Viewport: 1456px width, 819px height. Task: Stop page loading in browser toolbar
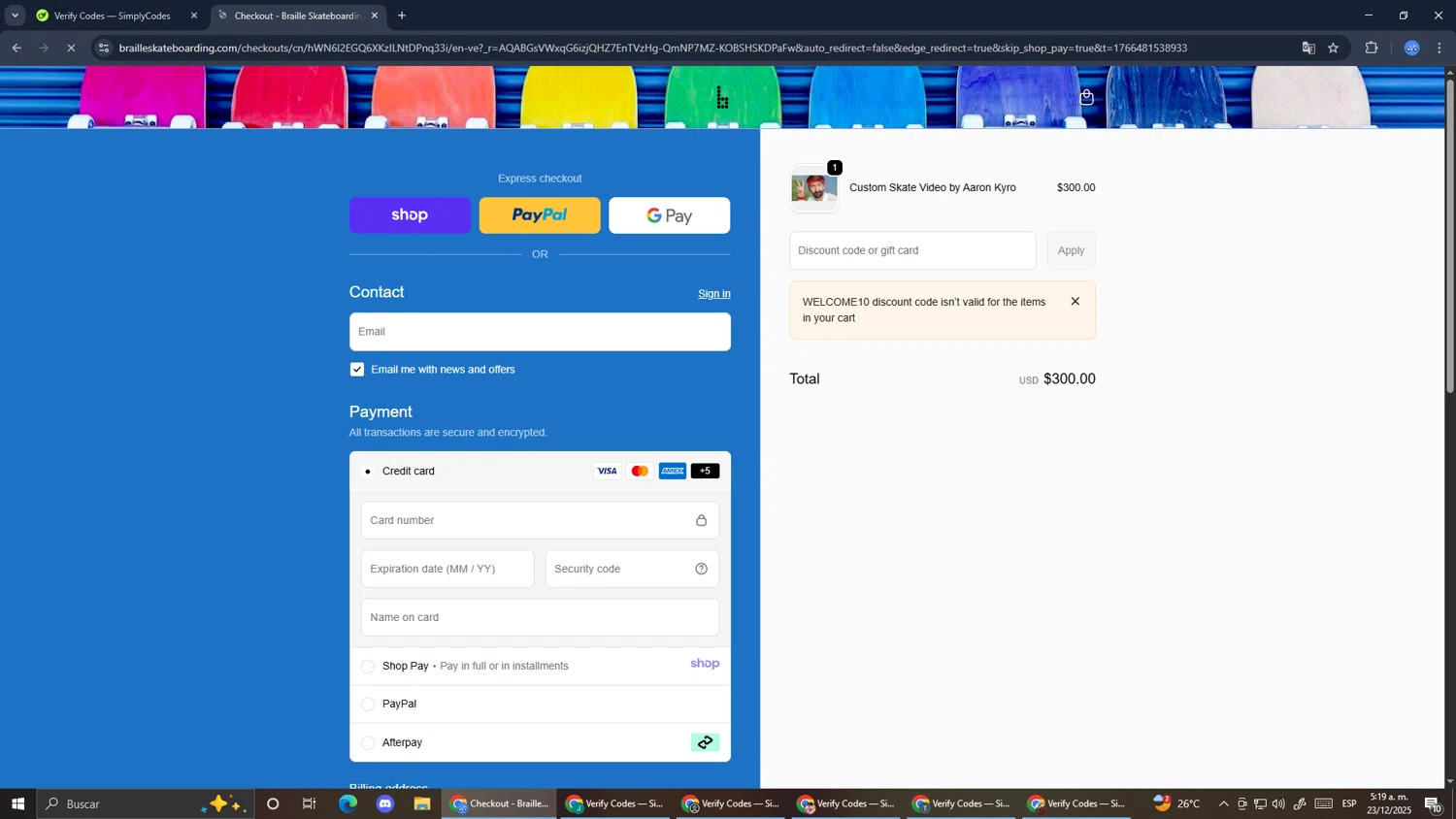[71, 48]
